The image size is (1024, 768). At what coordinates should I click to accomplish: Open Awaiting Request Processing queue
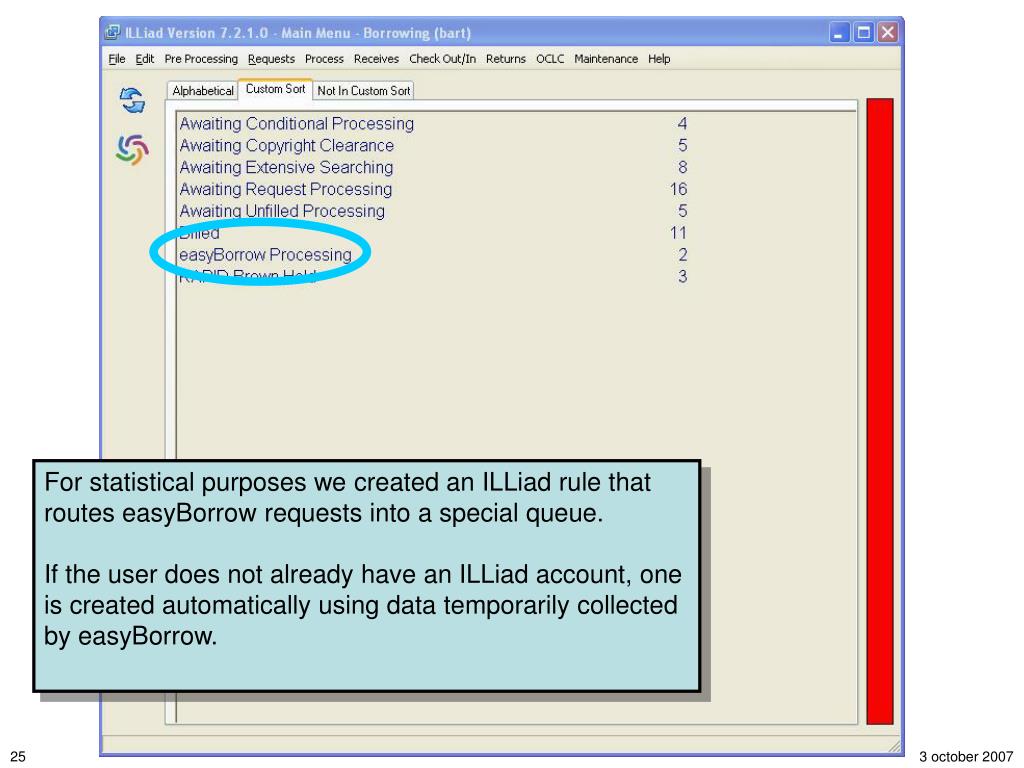tap(286, 189)
